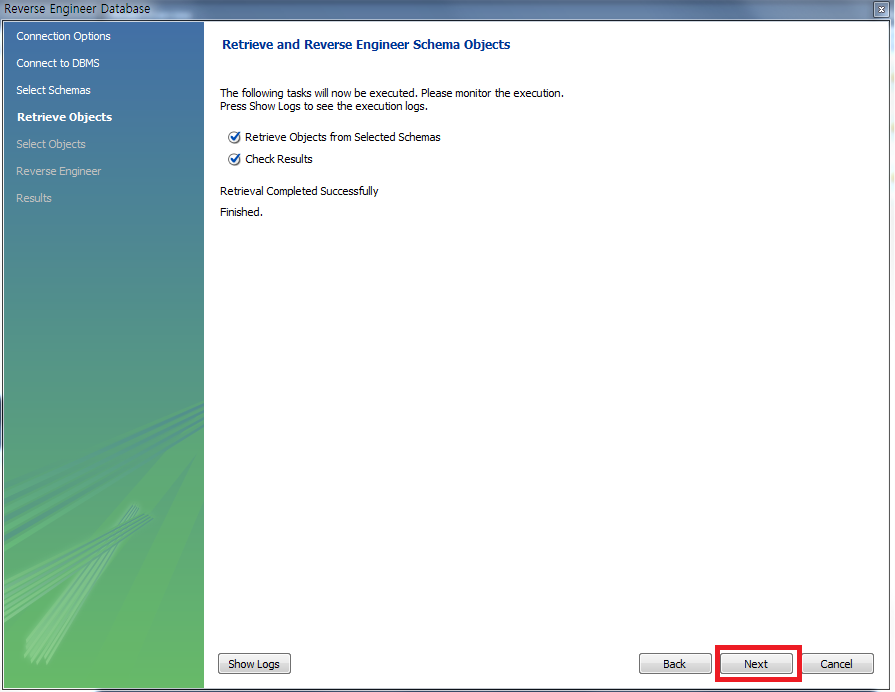Click check icon beside Check Results
The image size is (895, 692).
click(x=234, y=159)
